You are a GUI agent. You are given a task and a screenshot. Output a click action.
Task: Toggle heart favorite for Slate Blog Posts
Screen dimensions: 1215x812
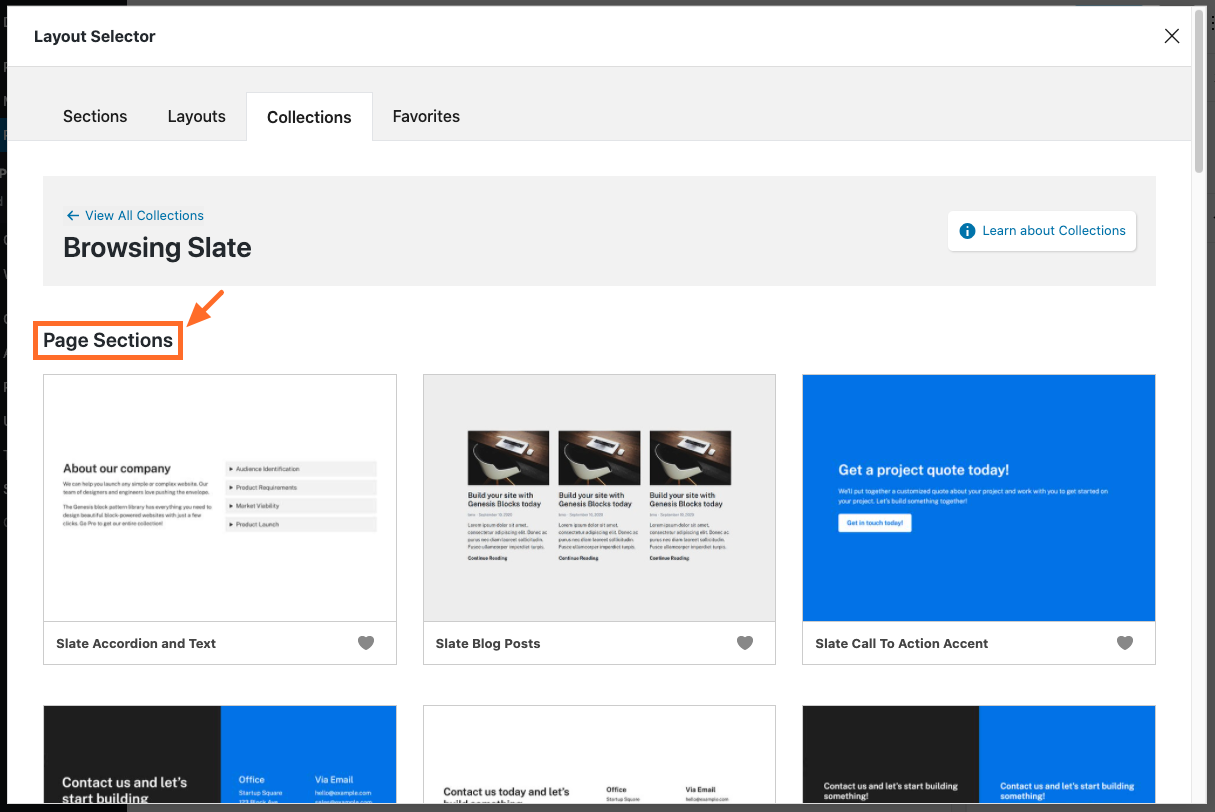(745, 643)
